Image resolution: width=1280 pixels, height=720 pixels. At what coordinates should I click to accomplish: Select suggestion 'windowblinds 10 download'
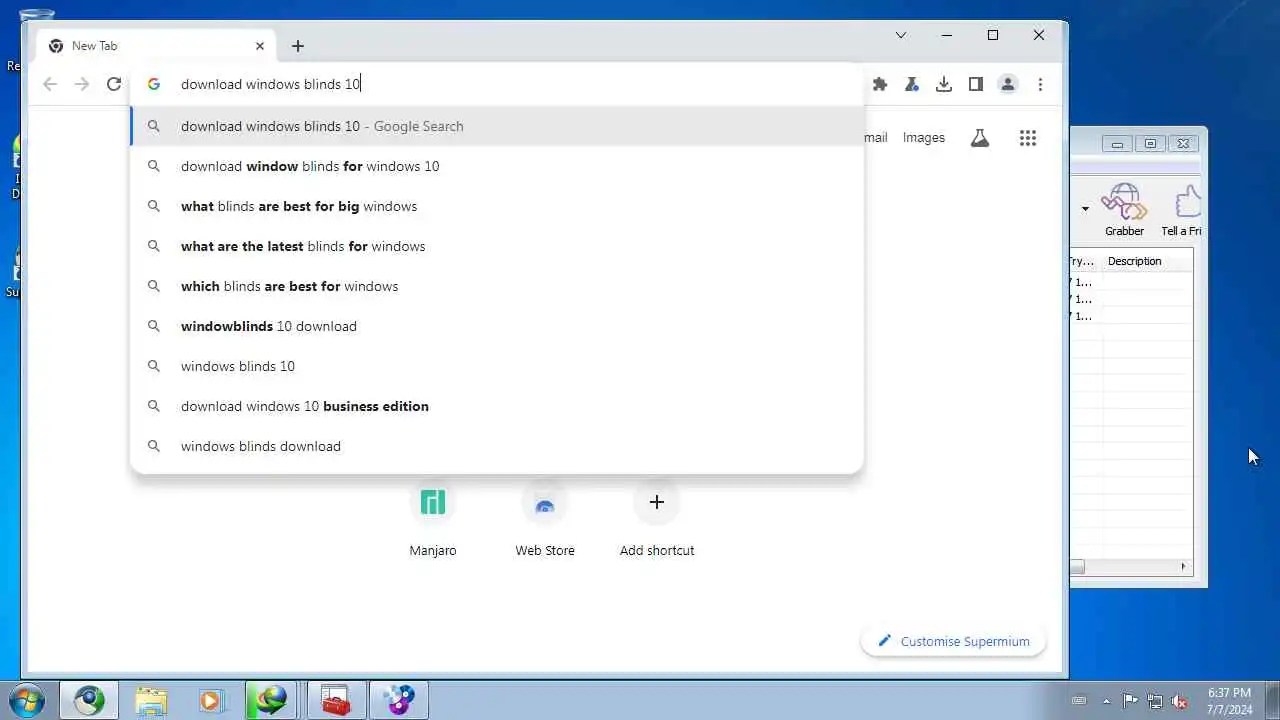(x=497, y=326)
